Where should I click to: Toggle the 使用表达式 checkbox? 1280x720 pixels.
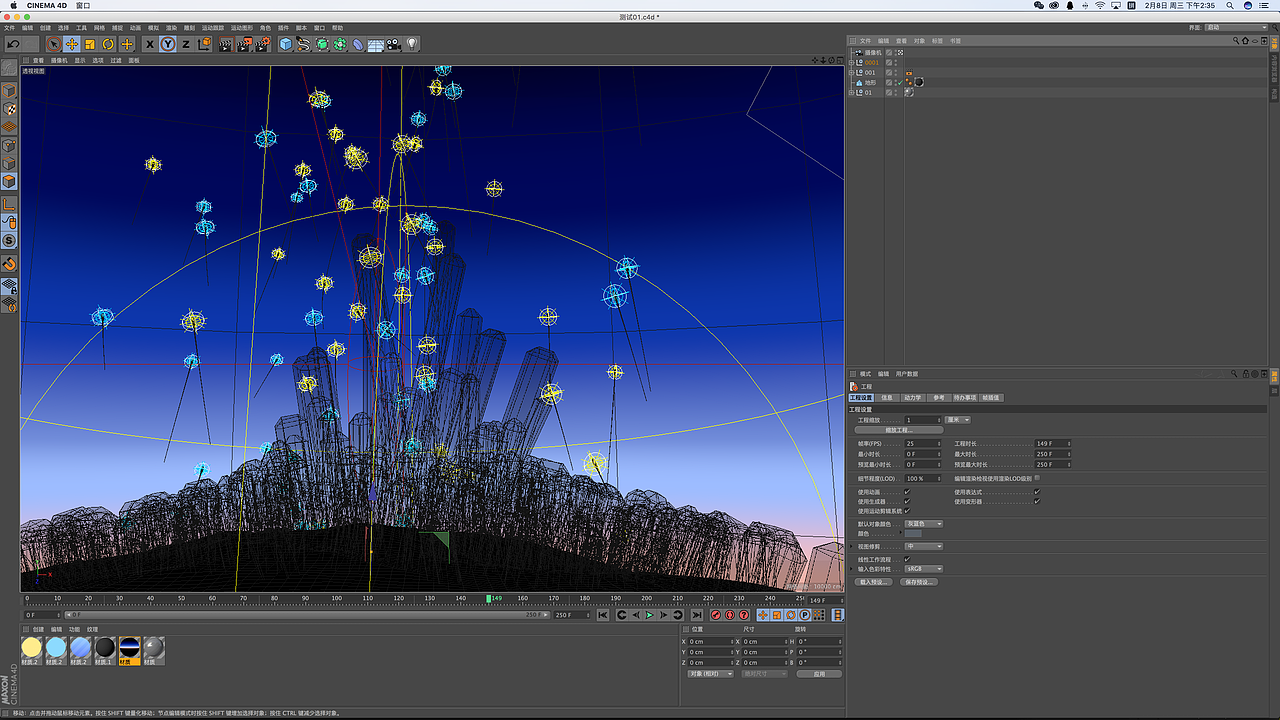1037,492
